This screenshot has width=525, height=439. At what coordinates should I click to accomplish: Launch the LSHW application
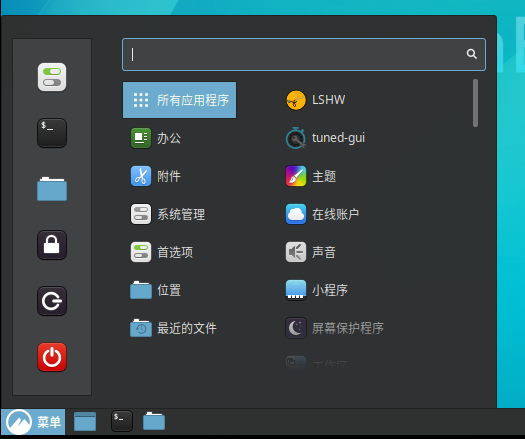315,100
